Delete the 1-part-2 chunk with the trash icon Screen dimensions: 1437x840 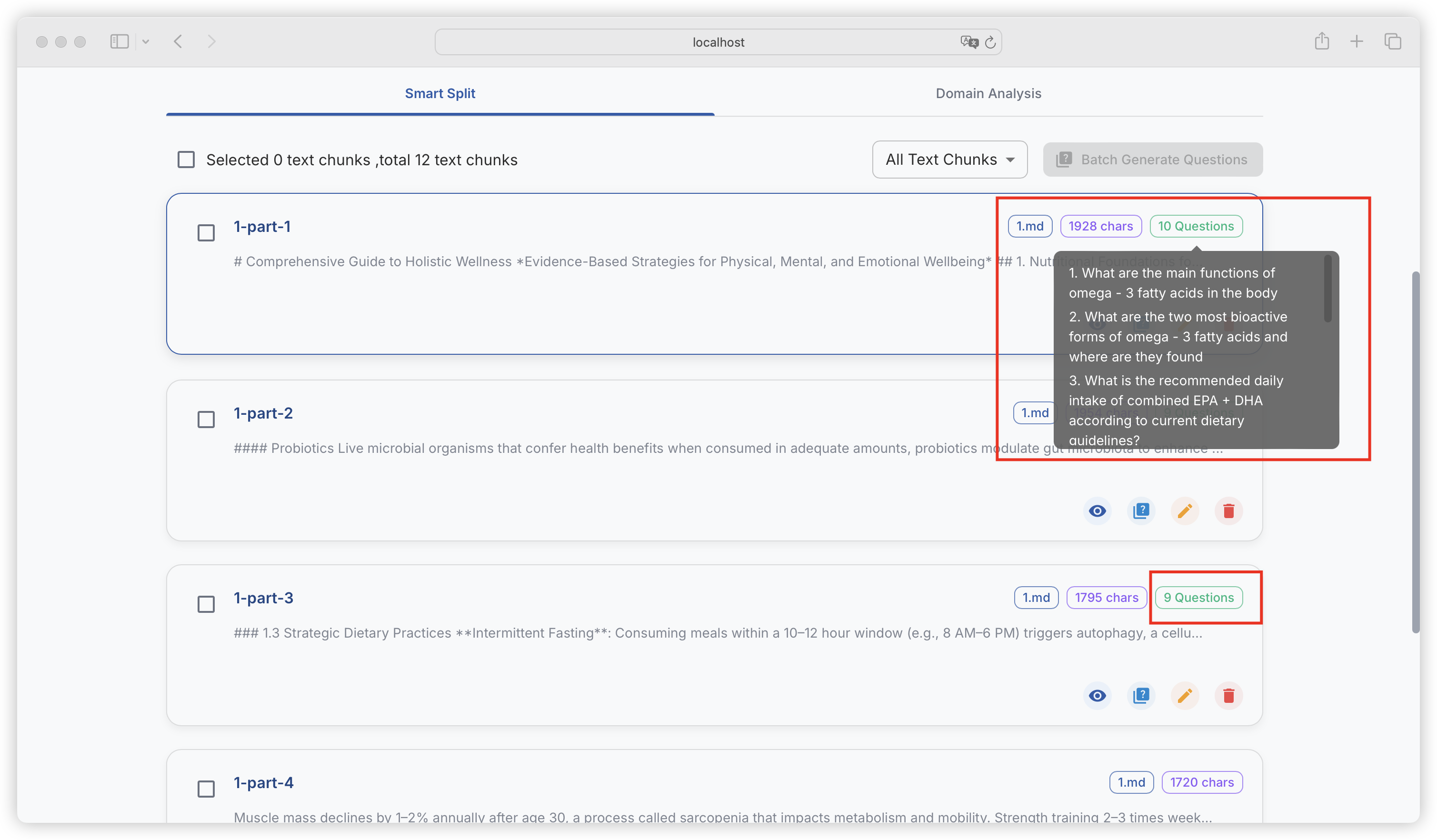coord(1228,511)
